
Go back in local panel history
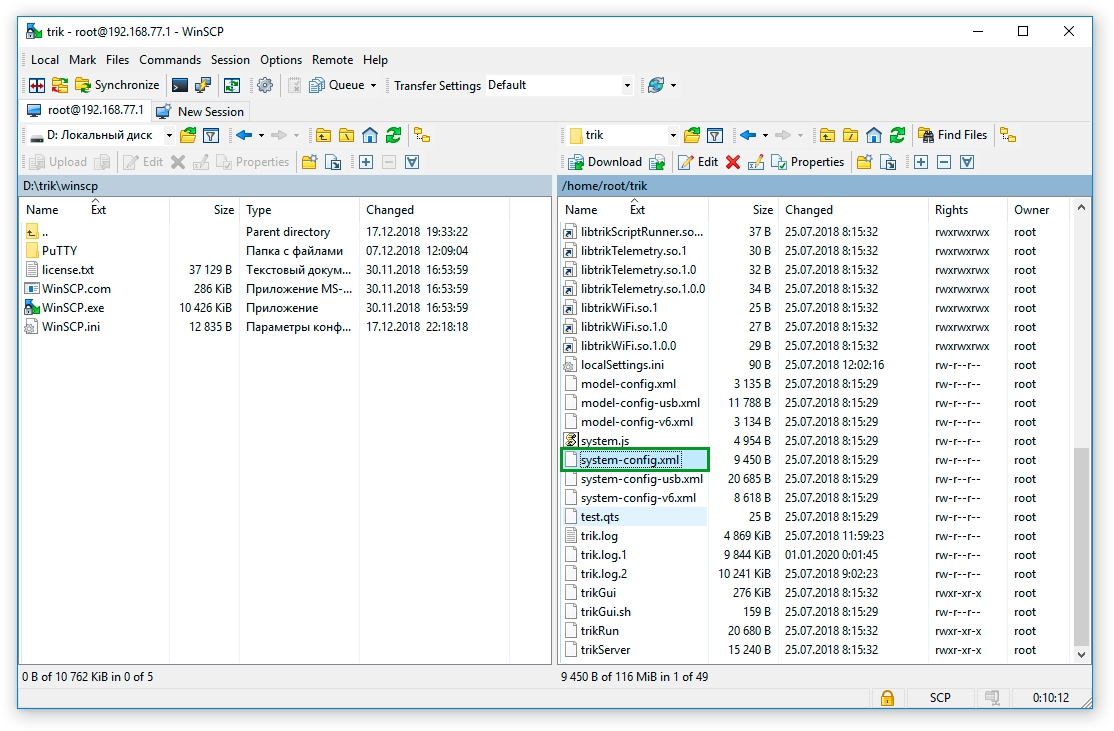244,135
